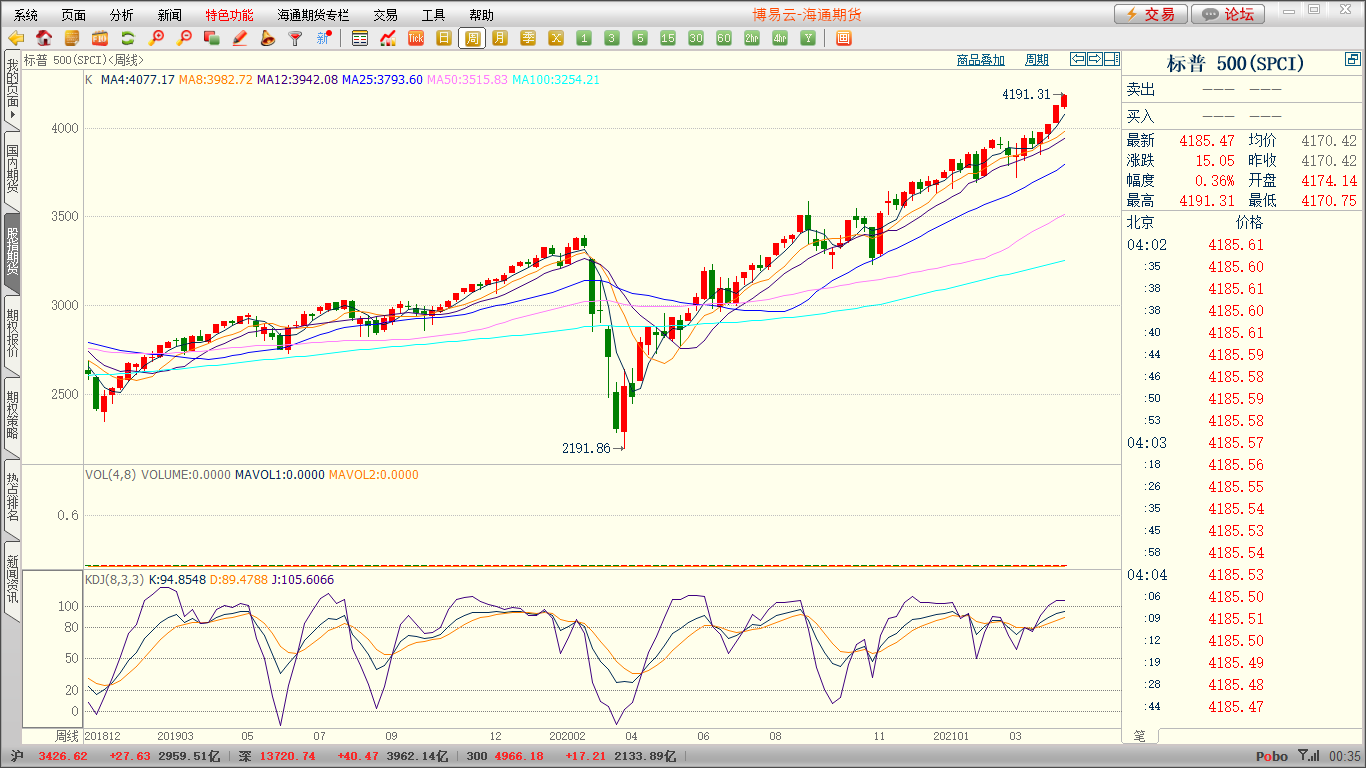Switch to 期权策略 sidebar tab
Viewport: 1366px width, 768px height.
[x=12, y=416]
